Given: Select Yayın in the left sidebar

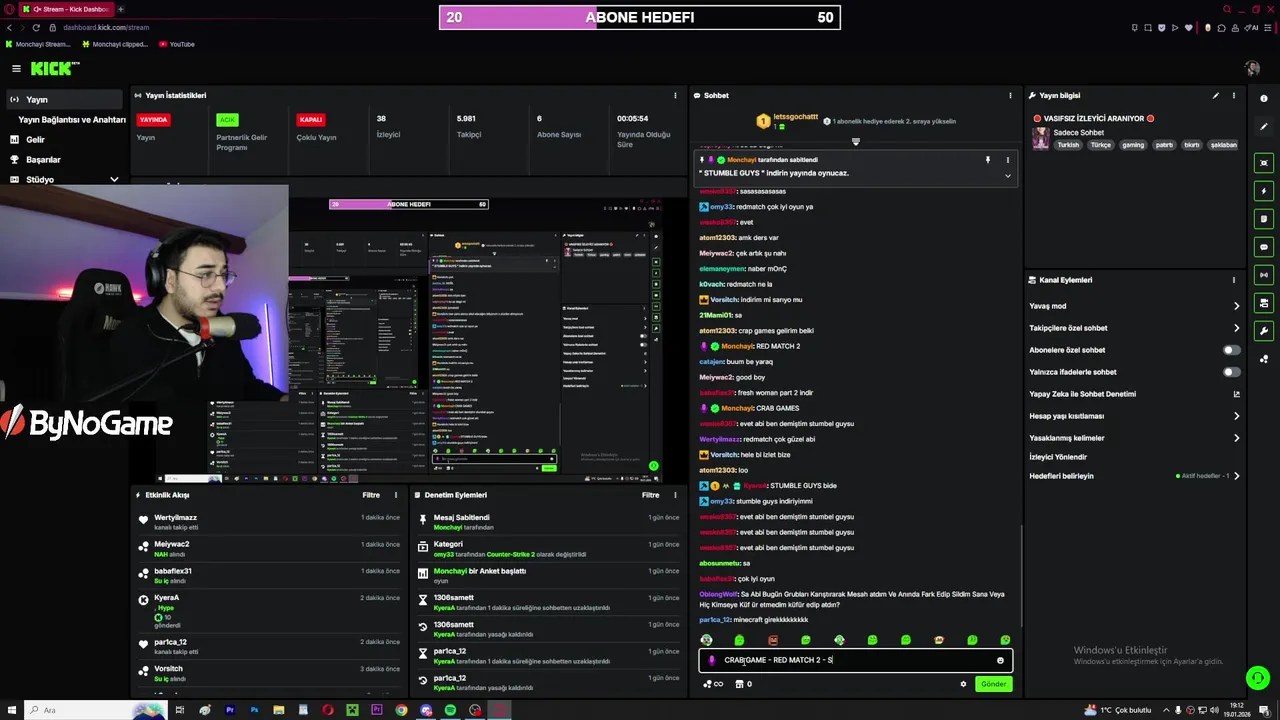Looking at the screenshot, I should 64,99.
